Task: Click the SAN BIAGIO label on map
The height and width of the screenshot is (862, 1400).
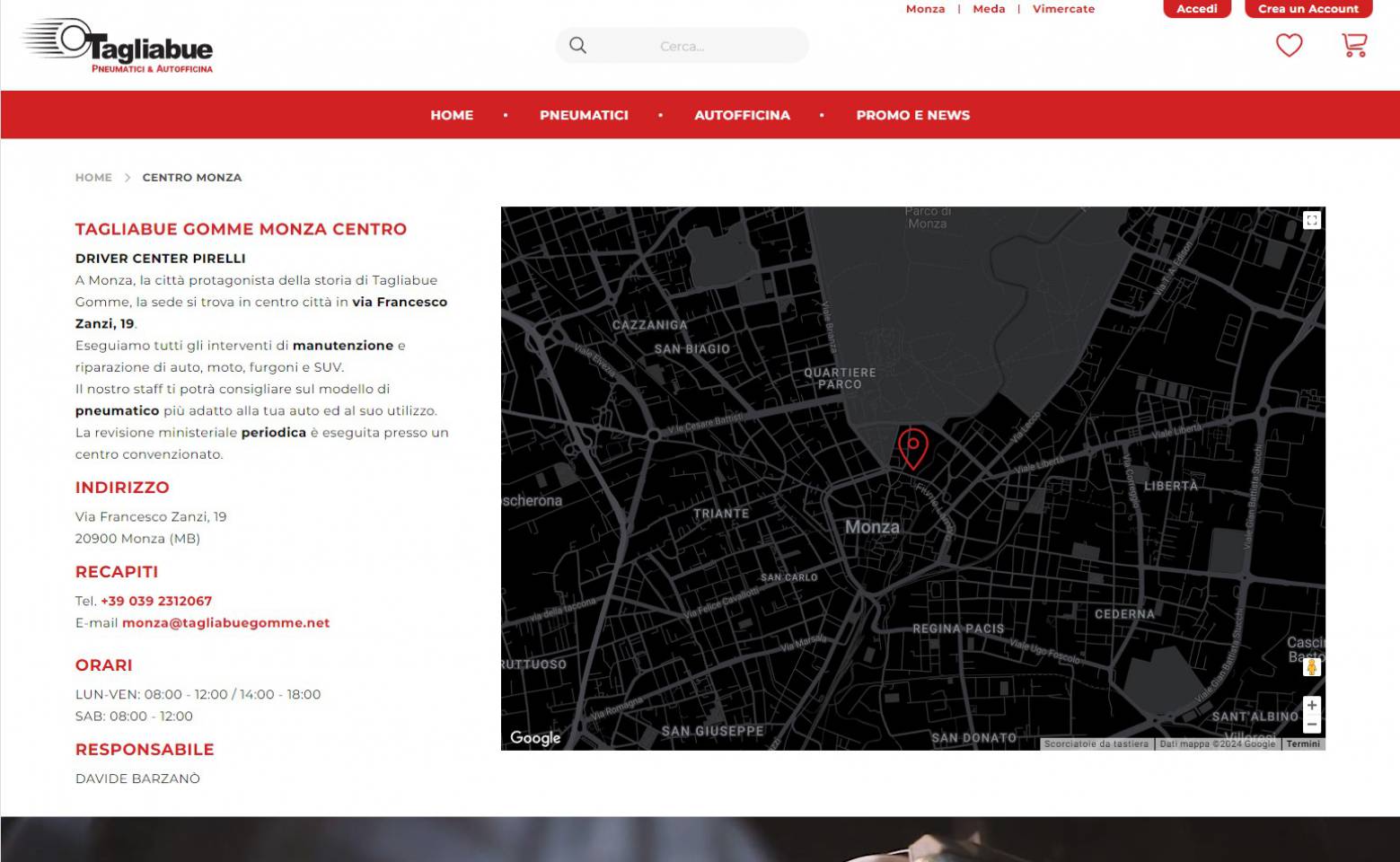Action: [691, 349]
